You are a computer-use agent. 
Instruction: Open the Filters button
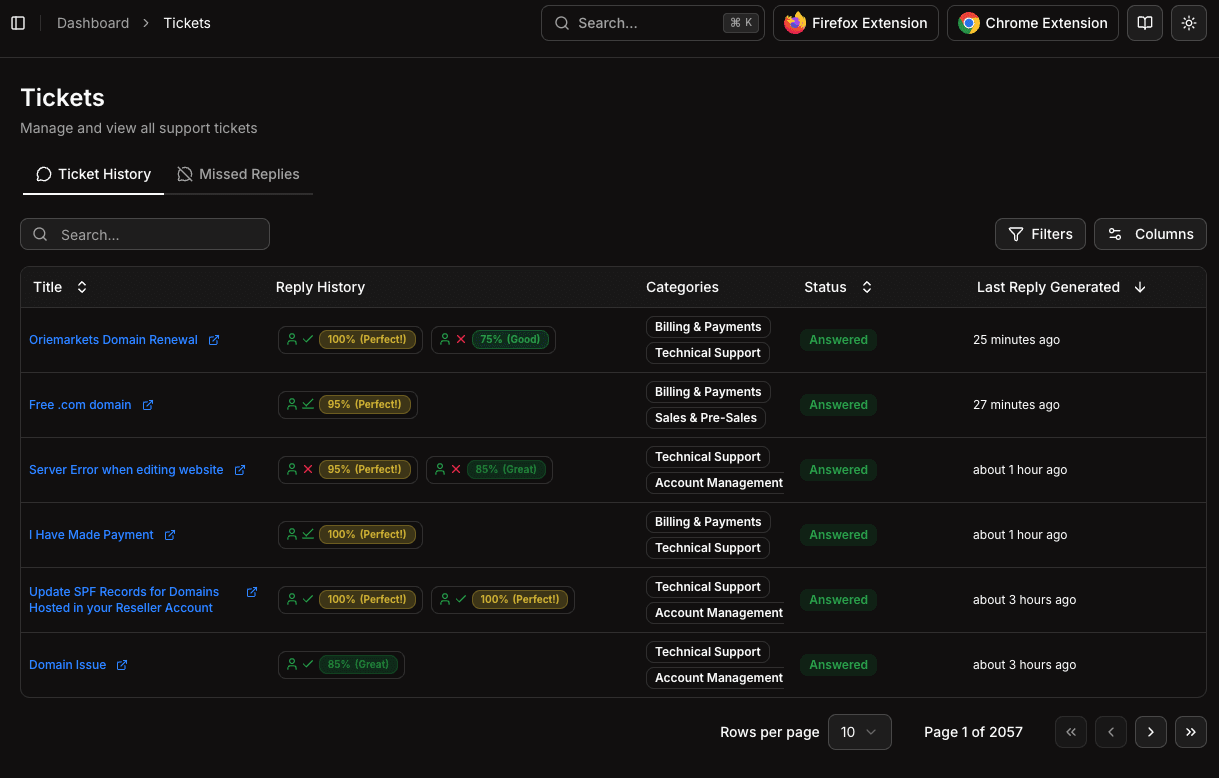pyautogui.click(x=1040, y=234)
